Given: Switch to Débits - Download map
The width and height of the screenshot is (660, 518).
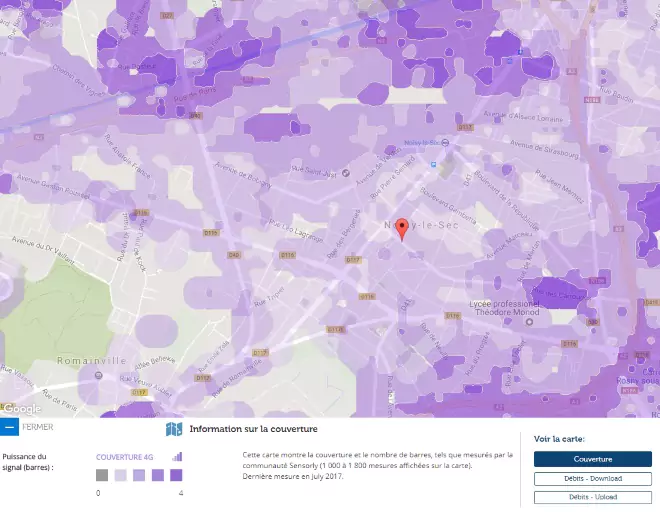Looking at the screenshot, I should (593, 478).
